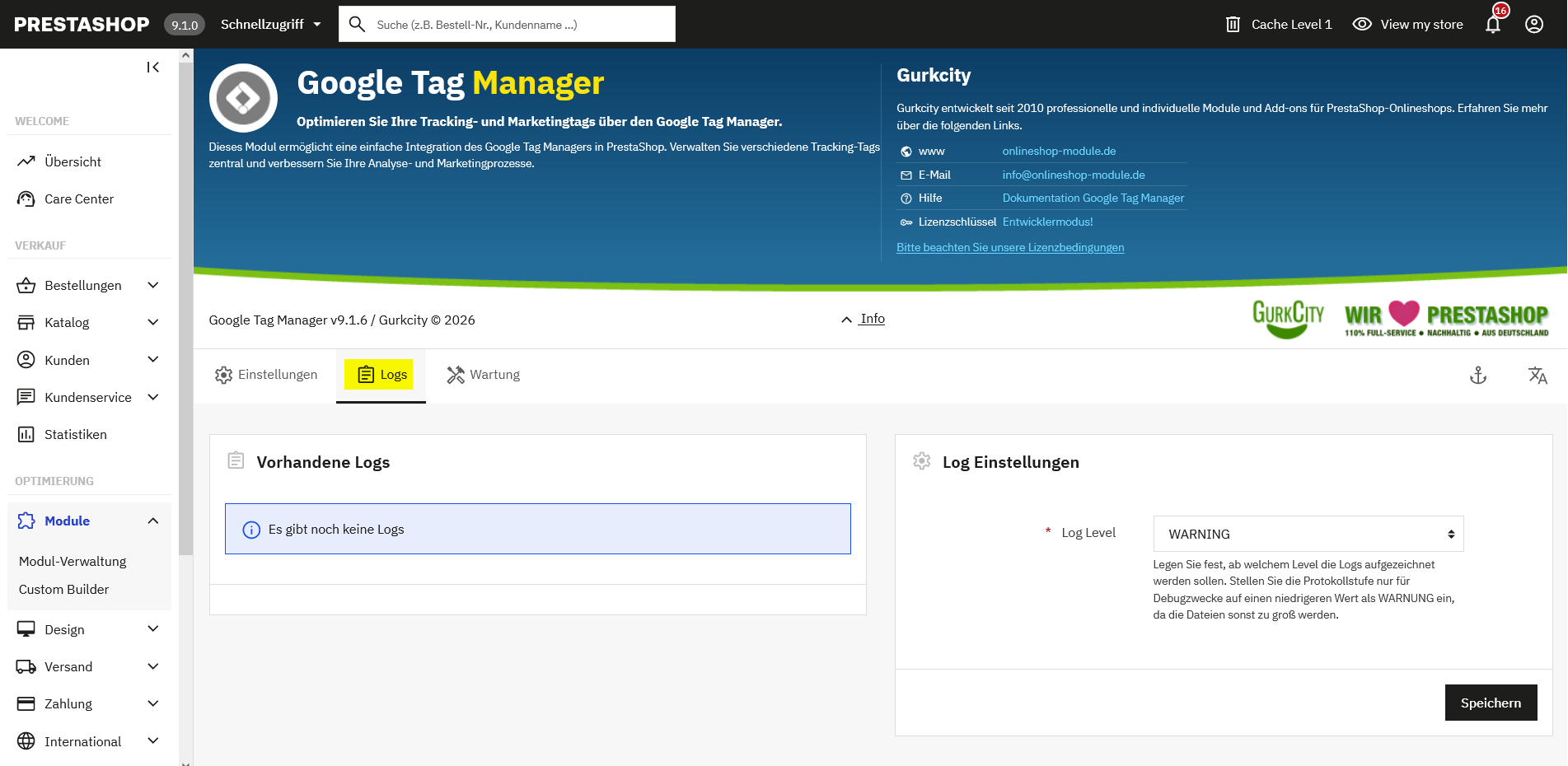Click the Zahlung credit card icon
The width and height of the screenshot is (1568, 766).
pos(26,703)
